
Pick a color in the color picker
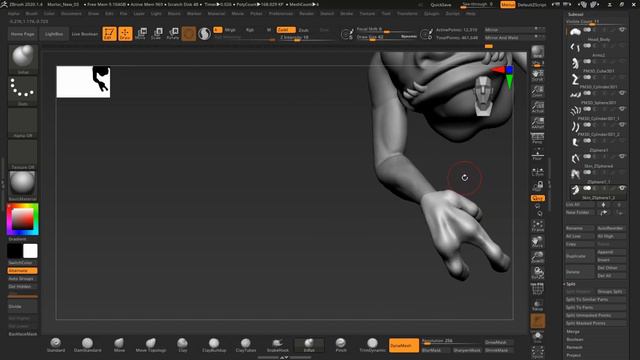(22, 219)
